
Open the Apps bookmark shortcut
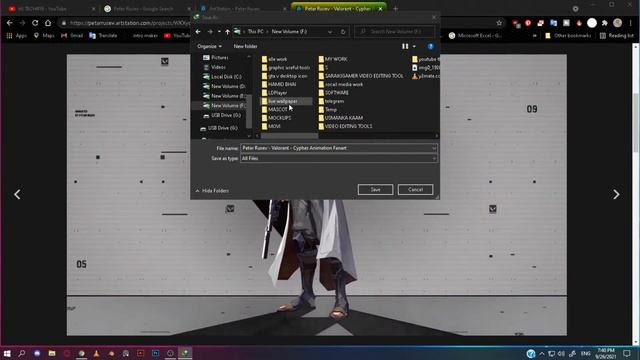16,36
